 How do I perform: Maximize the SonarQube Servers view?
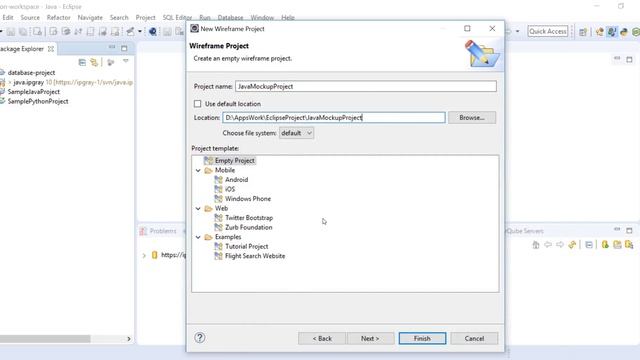click(x=629, y=231)
